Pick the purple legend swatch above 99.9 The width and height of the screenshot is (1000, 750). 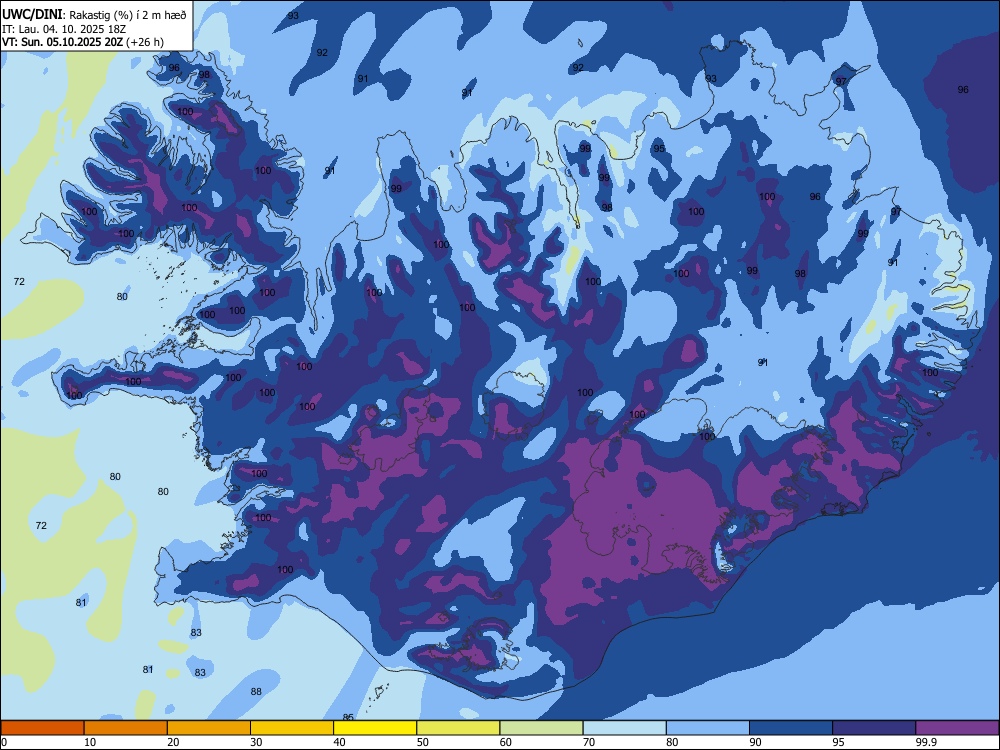pos(957,728)
